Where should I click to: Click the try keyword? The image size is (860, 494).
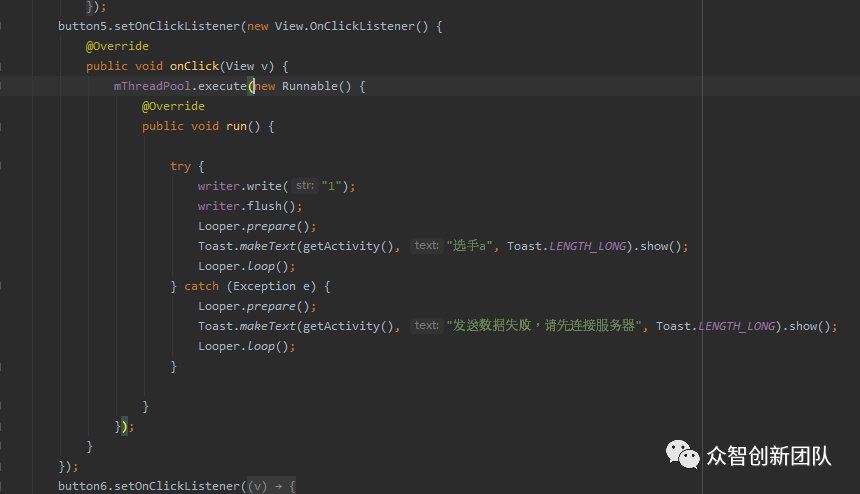tap(180, 166)
